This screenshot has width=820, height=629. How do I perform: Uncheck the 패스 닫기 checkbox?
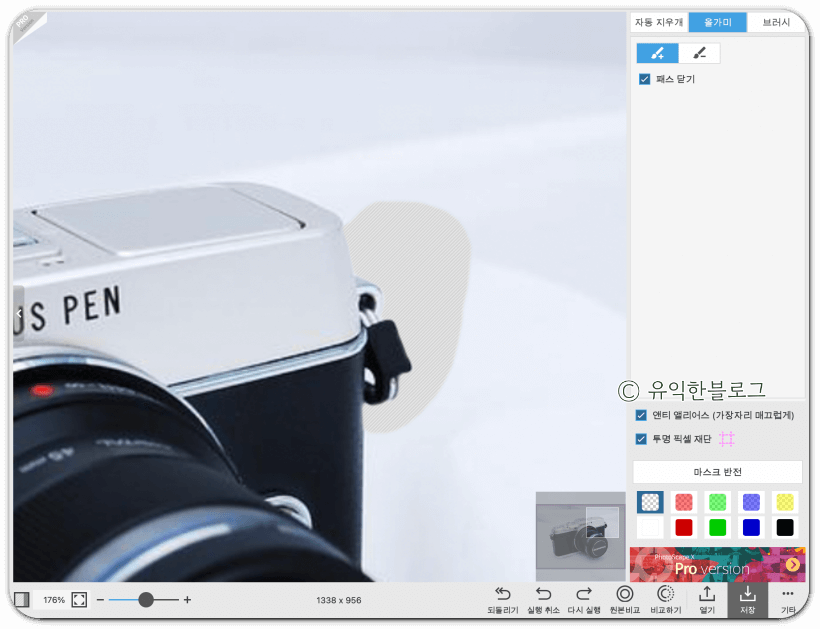(x=644, y=79)
